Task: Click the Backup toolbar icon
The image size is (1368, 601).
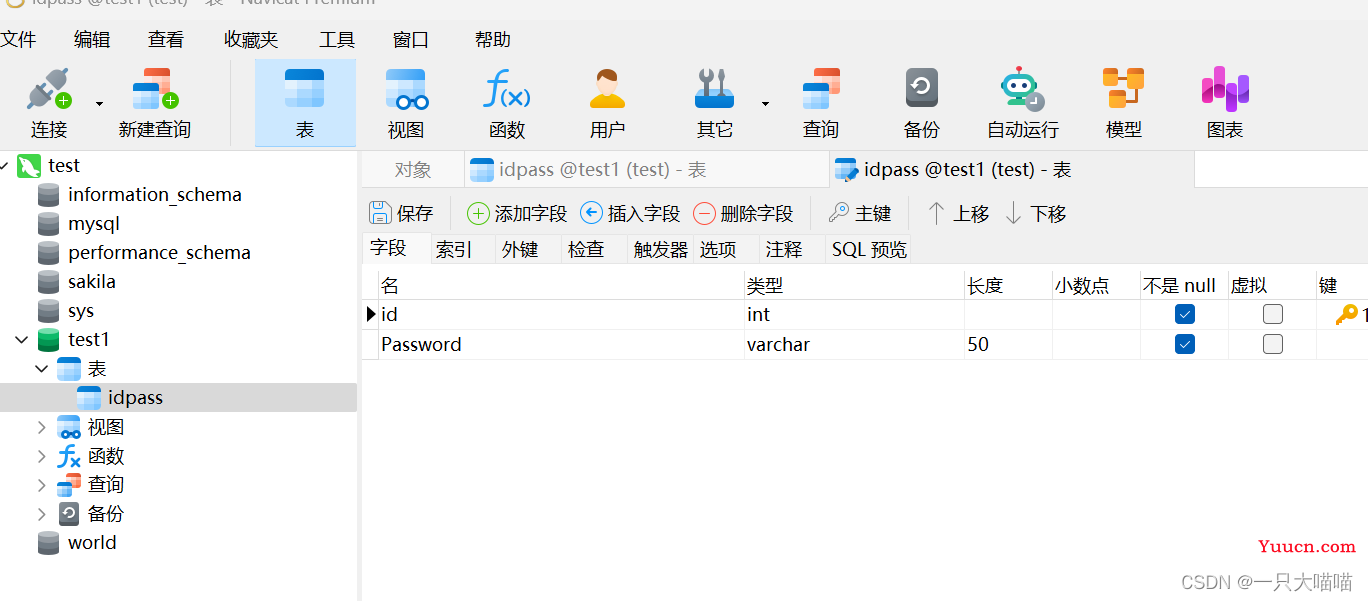Action: [x=922, y=88]
